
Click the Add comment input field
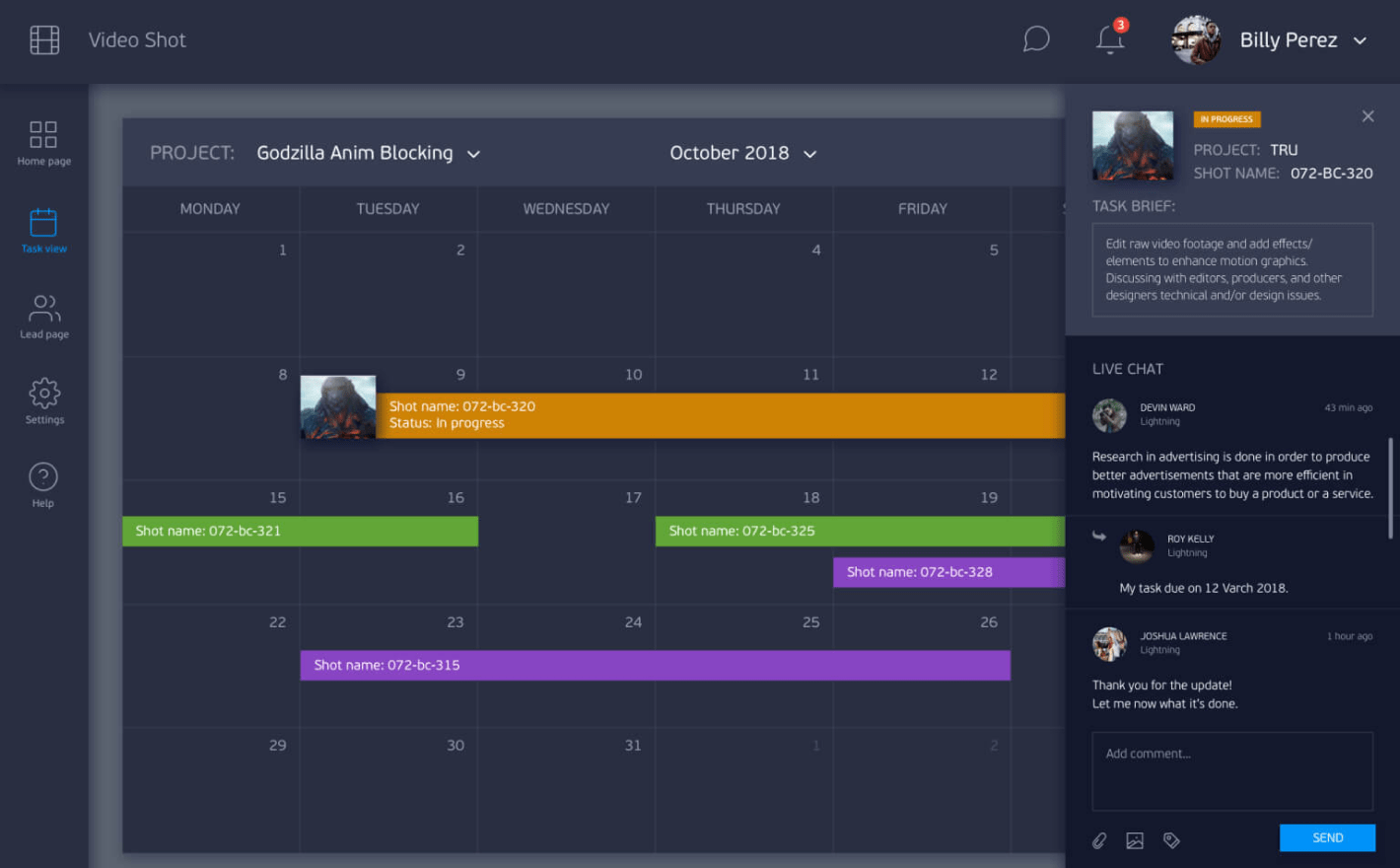click(1231, 770)
